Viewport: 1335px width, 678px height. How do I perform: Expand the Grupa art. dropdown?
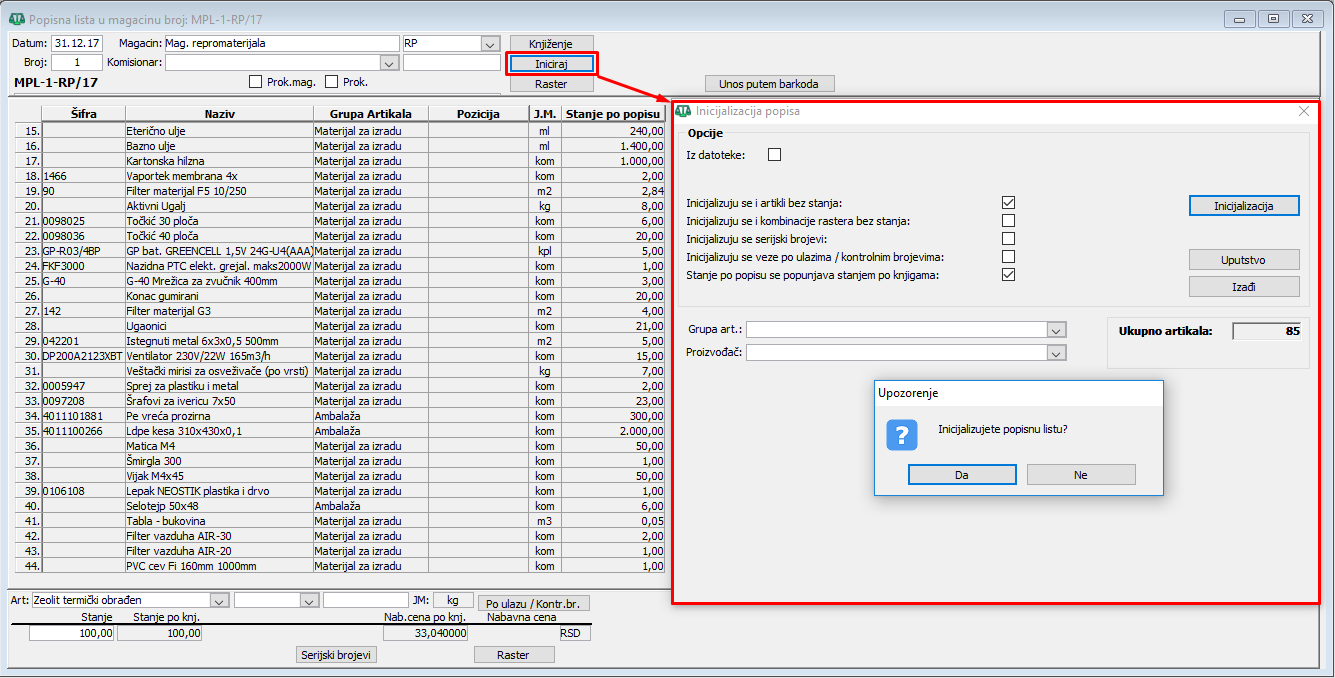point(1056,330)
